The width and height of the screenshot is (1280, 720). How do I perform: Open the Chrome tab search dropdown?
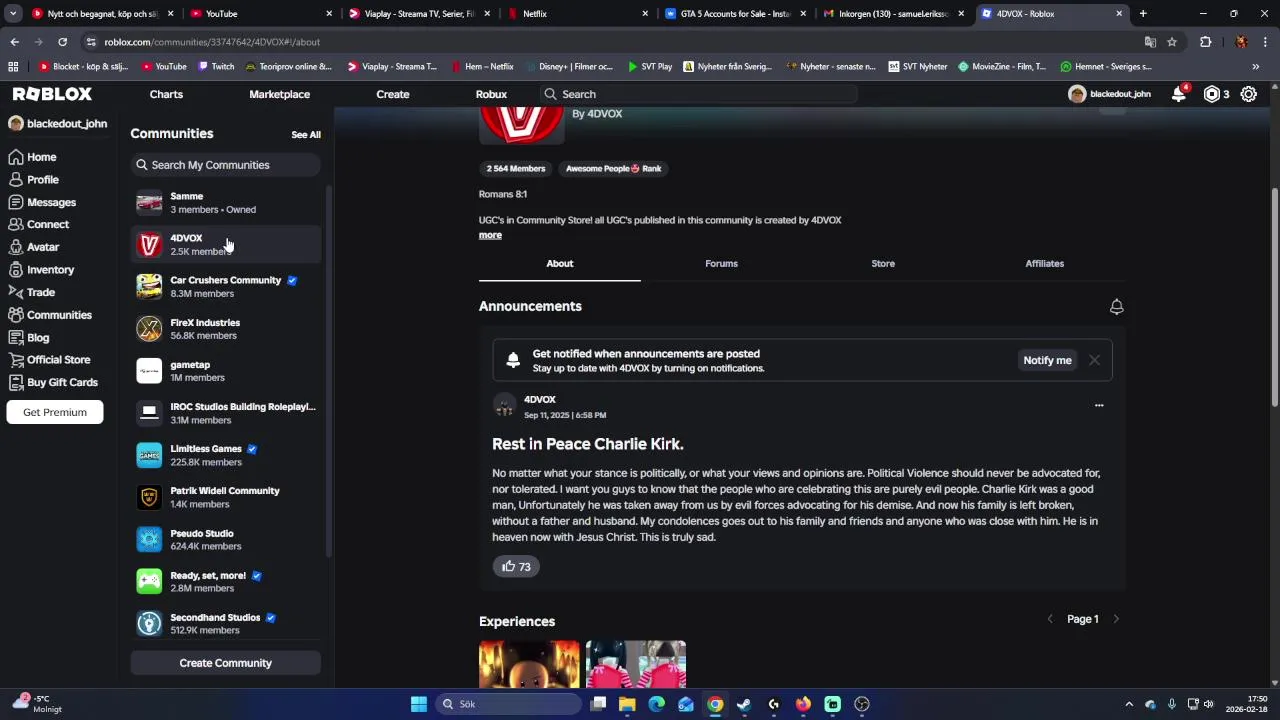tap(12, 14)
